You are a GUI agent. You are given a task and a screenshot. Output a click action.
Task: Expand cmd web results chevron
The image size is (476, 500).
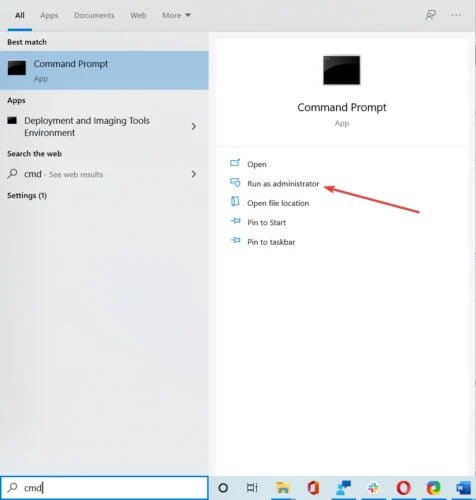pos(194,174)
